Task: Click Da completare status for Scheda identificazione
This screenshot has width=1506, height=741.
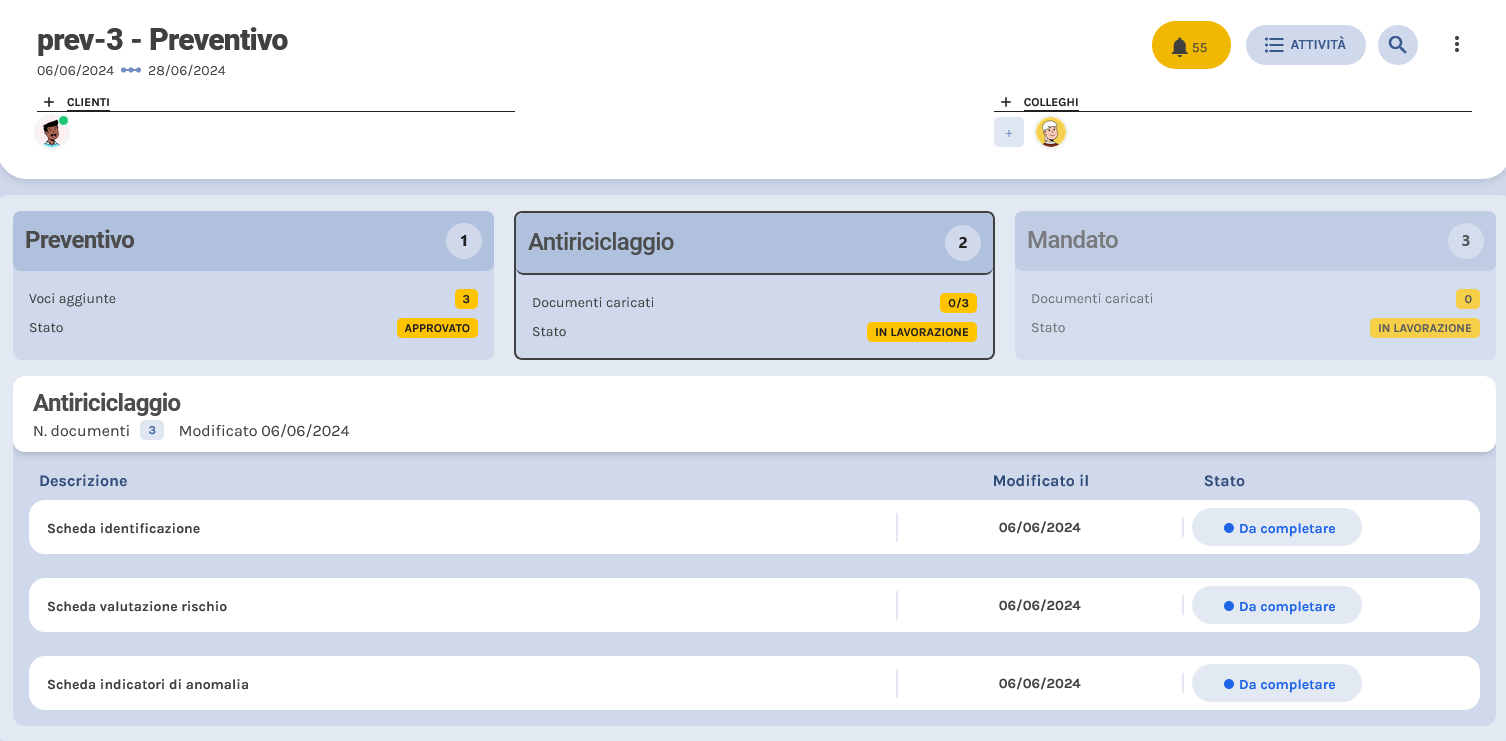Action: point(1277,528)
